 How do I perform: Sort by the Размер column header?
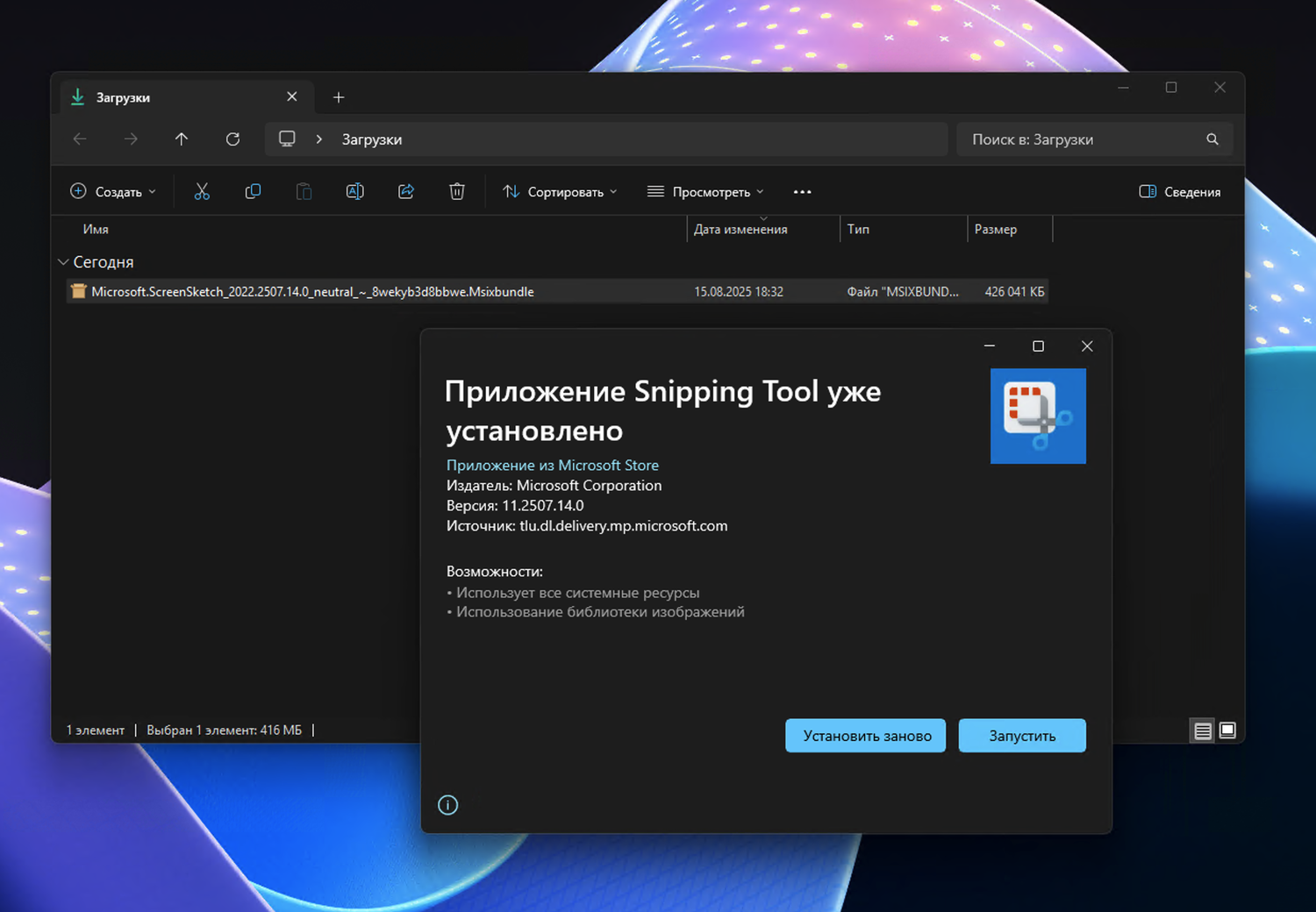[996, 229]
